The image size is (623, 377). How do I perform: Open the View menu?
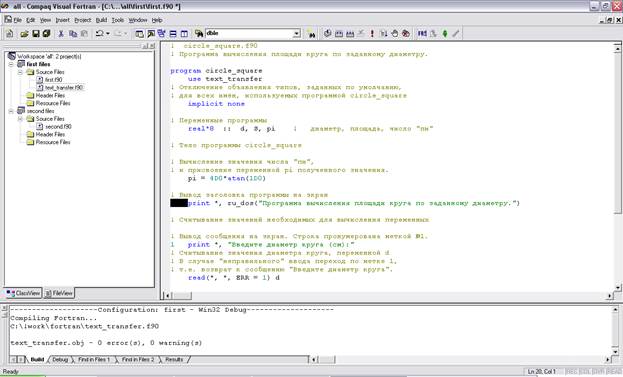point(45,20)
